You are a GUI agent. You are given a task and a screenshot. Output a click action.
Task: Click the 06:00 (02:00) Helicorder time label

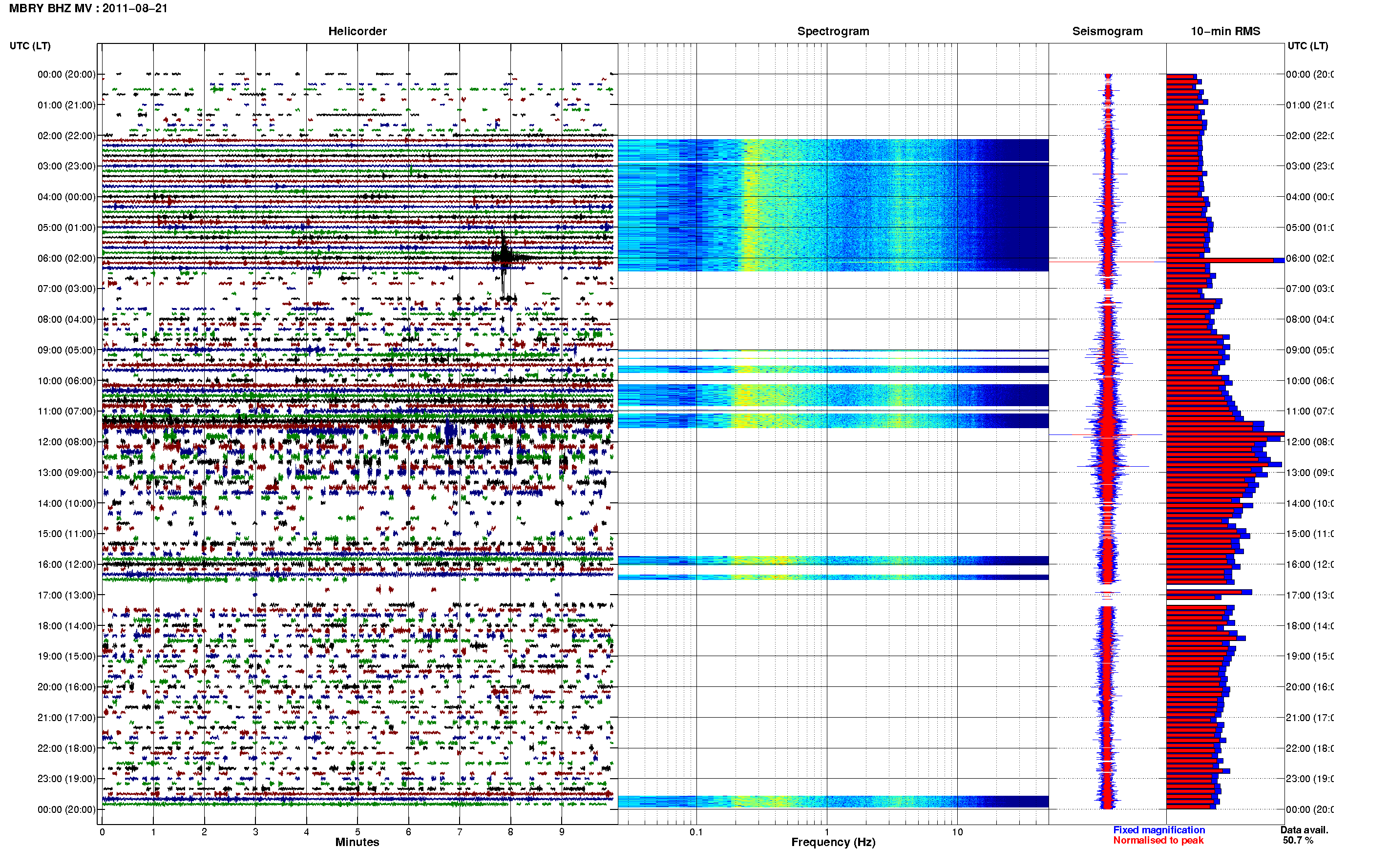click(x=66, y=258)
